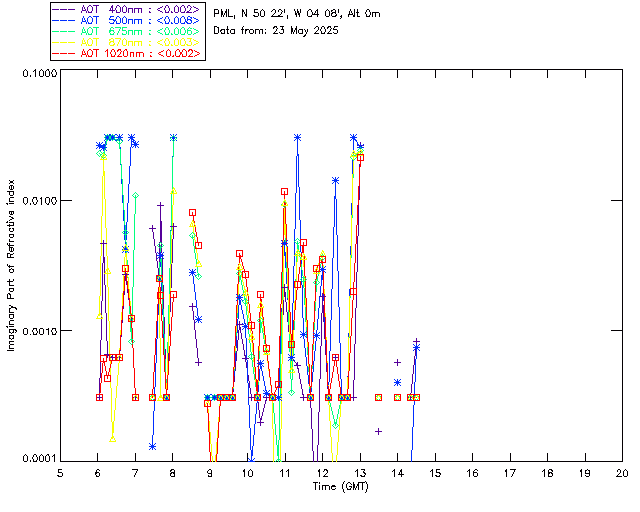Click the 0.0010 y-axis tick label
The image size is (640, 512).
click(36, 331)
